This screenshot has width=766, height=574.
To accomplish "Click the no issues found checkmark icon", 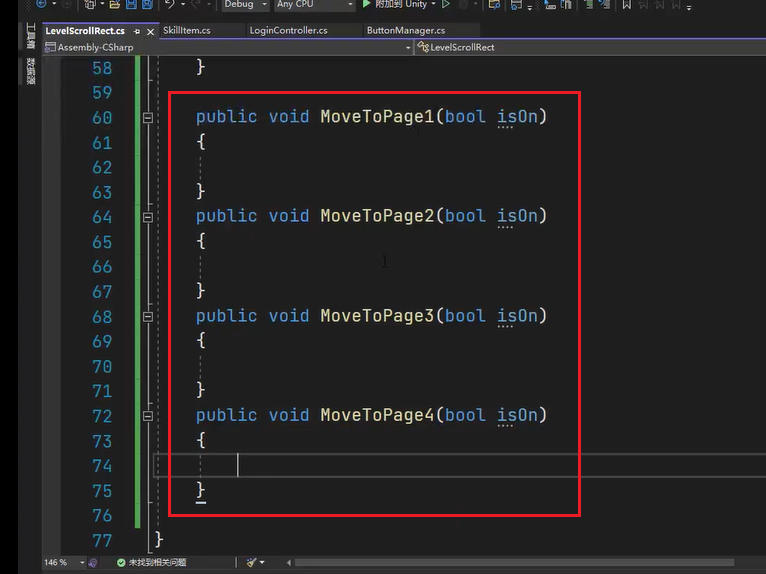I will (121, 563).
